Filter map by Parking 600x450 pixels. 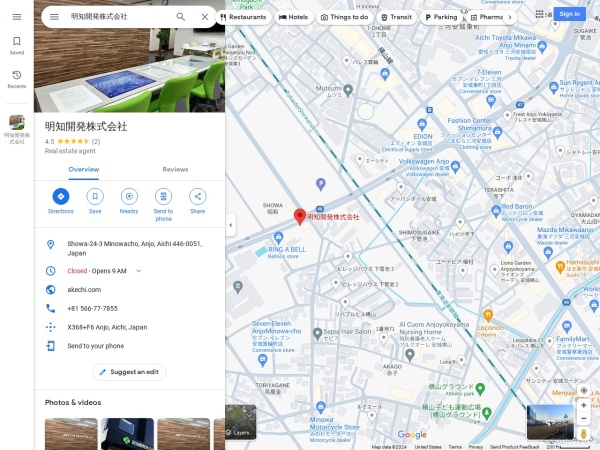441,17
